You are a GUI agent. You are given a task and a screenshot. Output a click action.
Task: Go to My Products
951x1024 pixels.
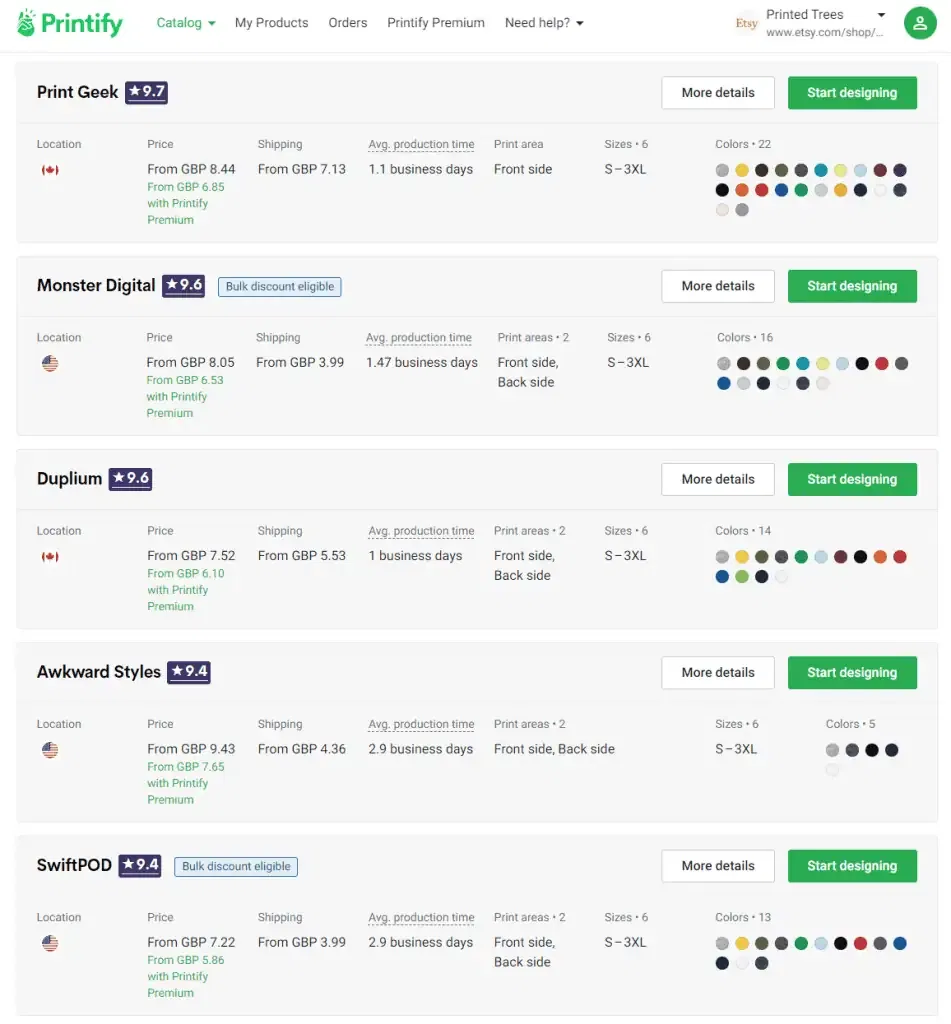tap(271, 23)
